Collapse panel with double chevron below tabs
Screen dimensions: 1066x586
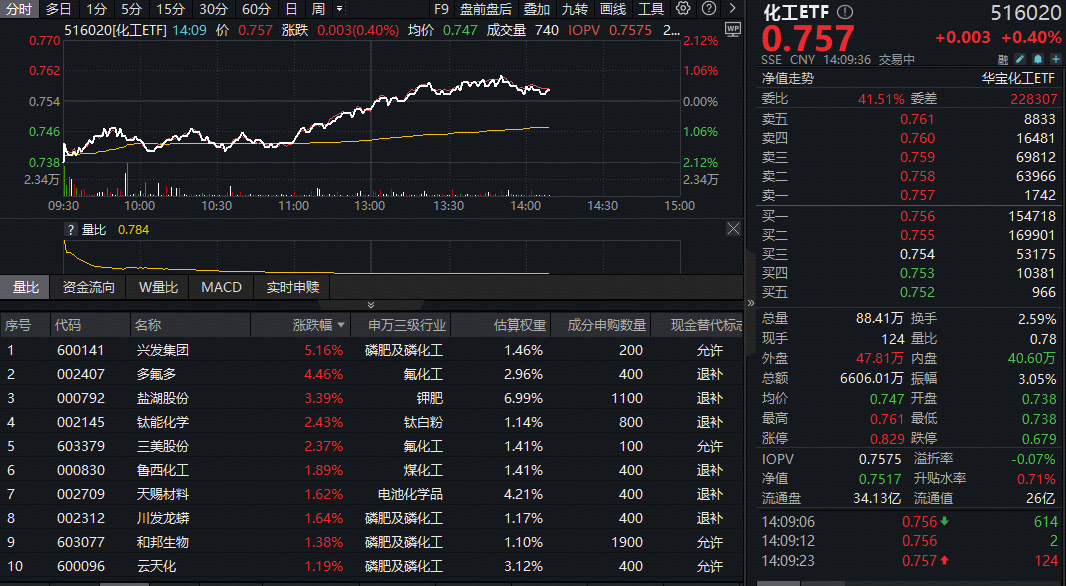(x=371, y=305)
